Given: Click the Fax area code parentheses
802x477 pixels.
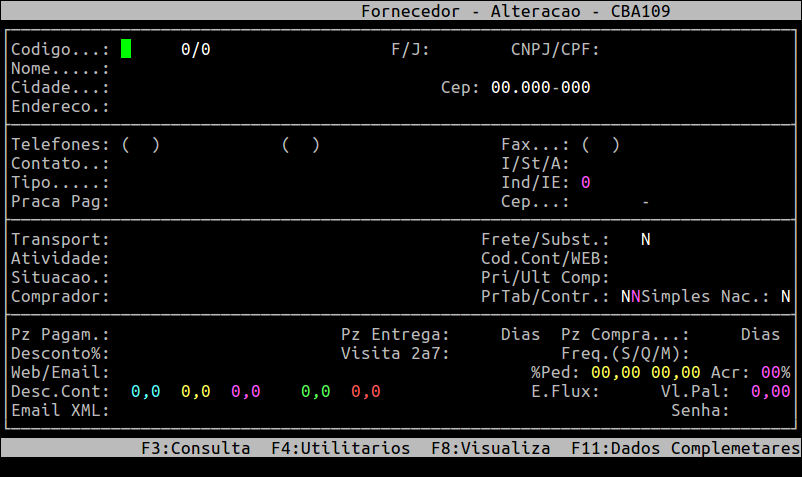Looking at the screenshot, I should 600,145.
